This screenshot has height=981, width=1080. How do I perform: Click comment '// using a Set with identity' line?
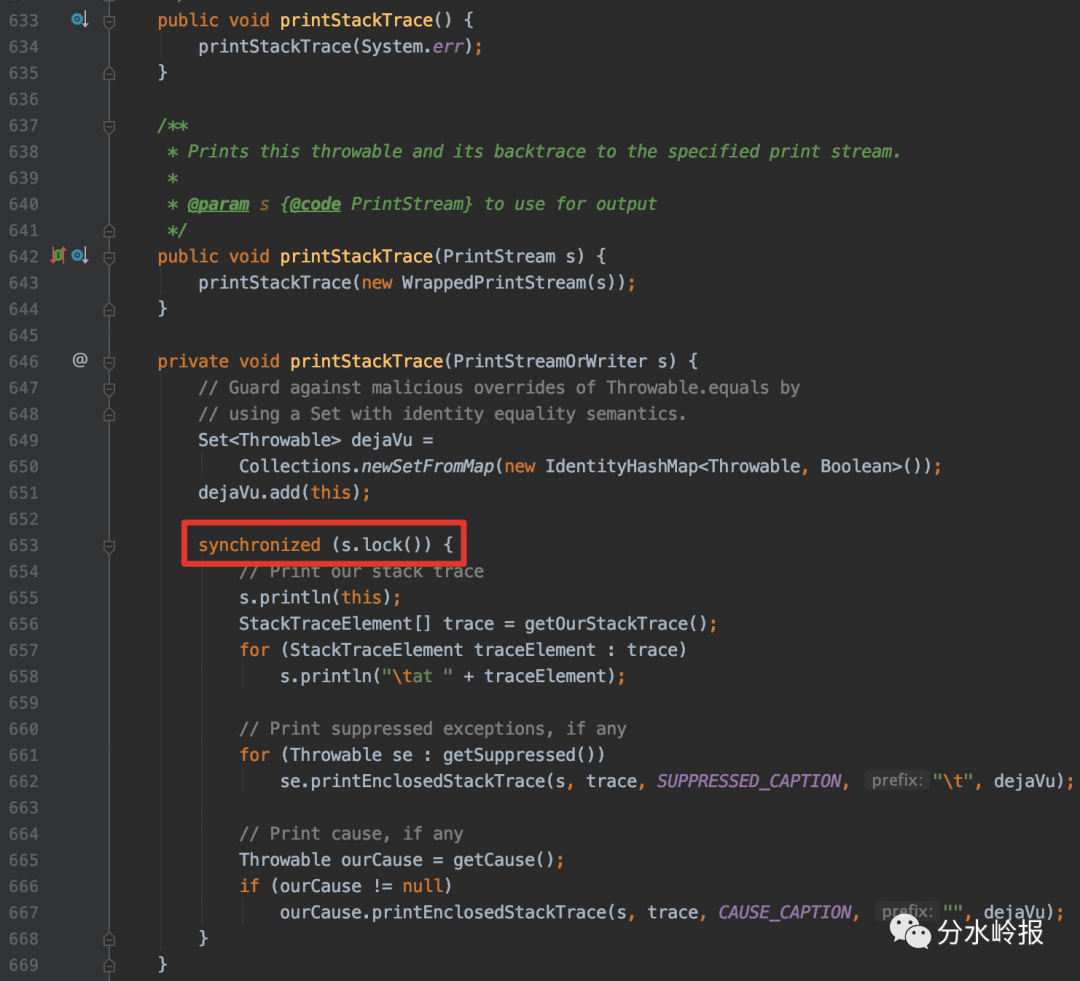click(442, 414)
